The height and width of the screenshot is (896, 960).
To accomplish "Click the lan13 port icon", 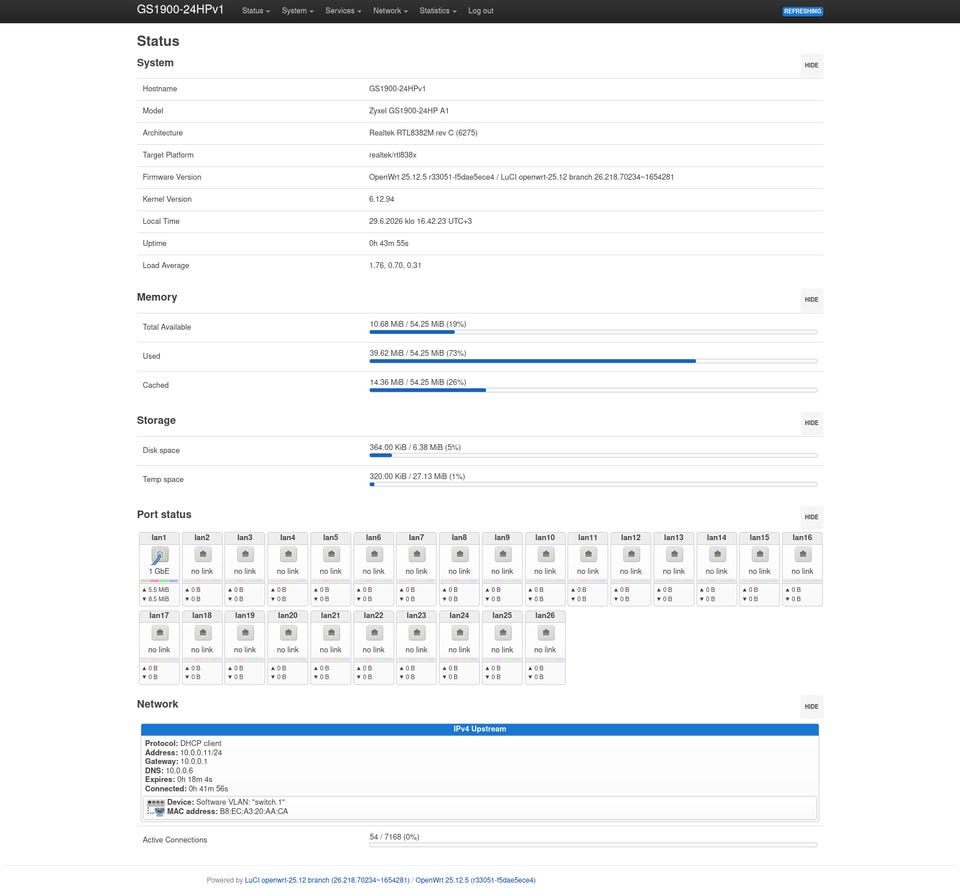I will [673, 554].
